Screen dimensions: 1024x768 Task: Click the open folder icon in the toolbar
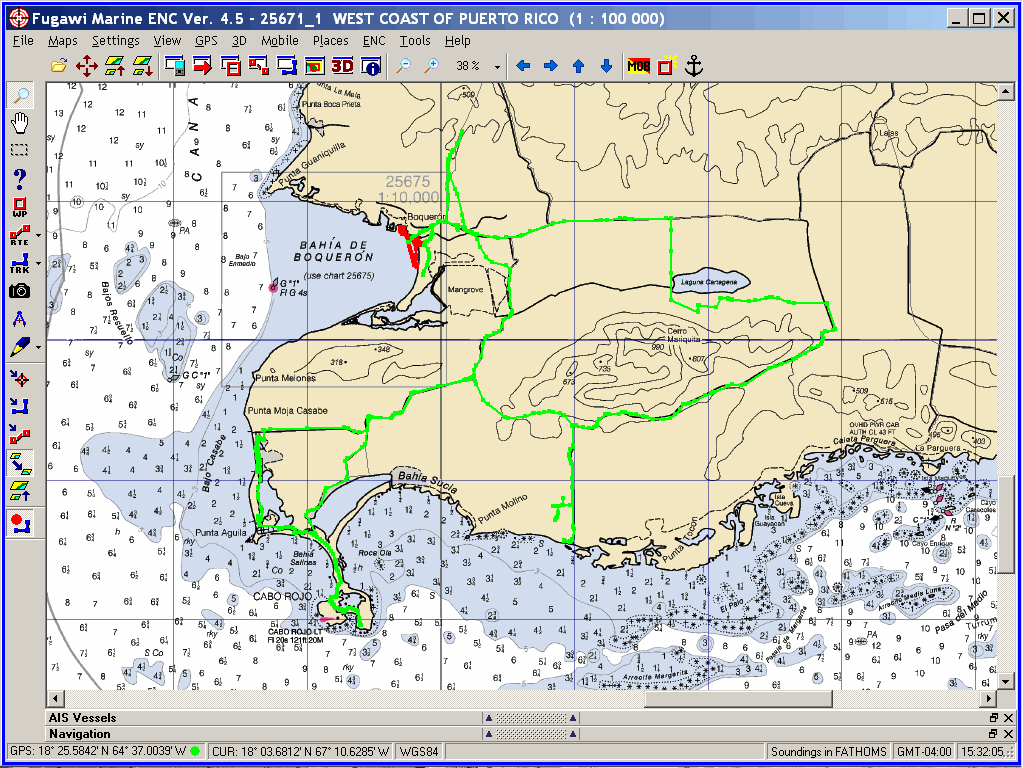[59, 66]
